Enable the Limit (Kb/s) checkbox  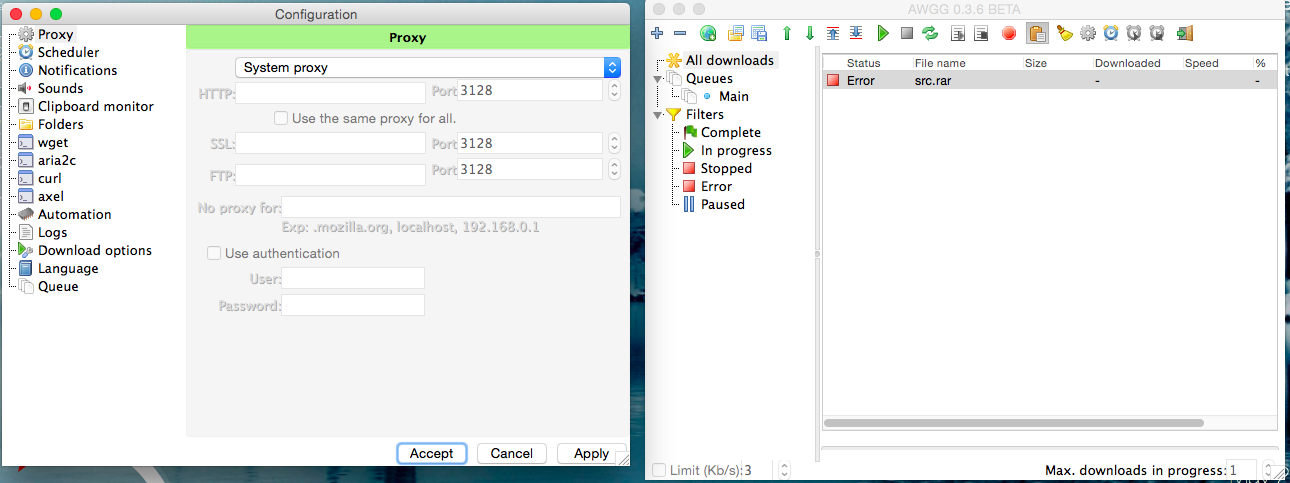click(659, 470)
